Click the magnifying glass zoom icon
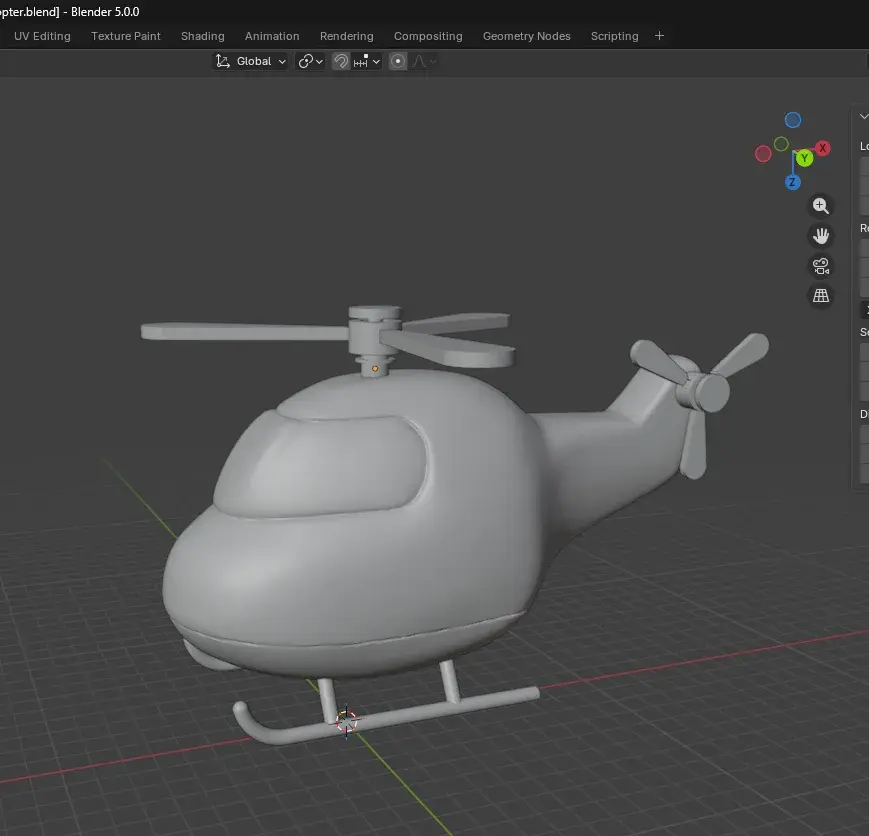This screenshot has width=869, height=836. pos(820,205)
